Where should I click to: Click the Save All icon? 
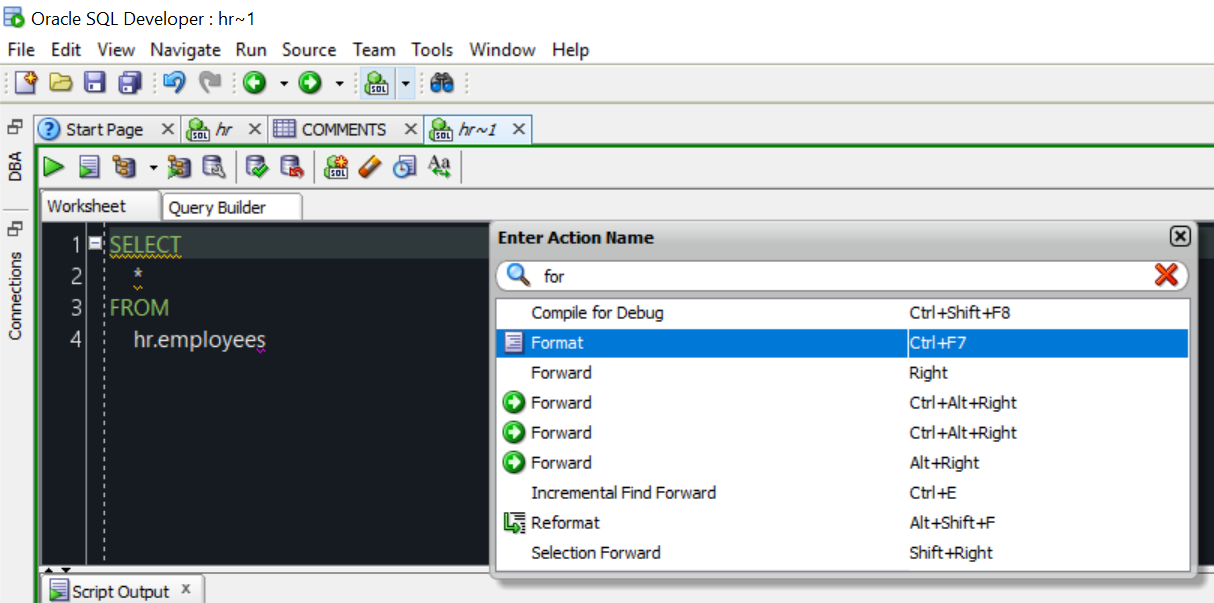tap(130, 83)
